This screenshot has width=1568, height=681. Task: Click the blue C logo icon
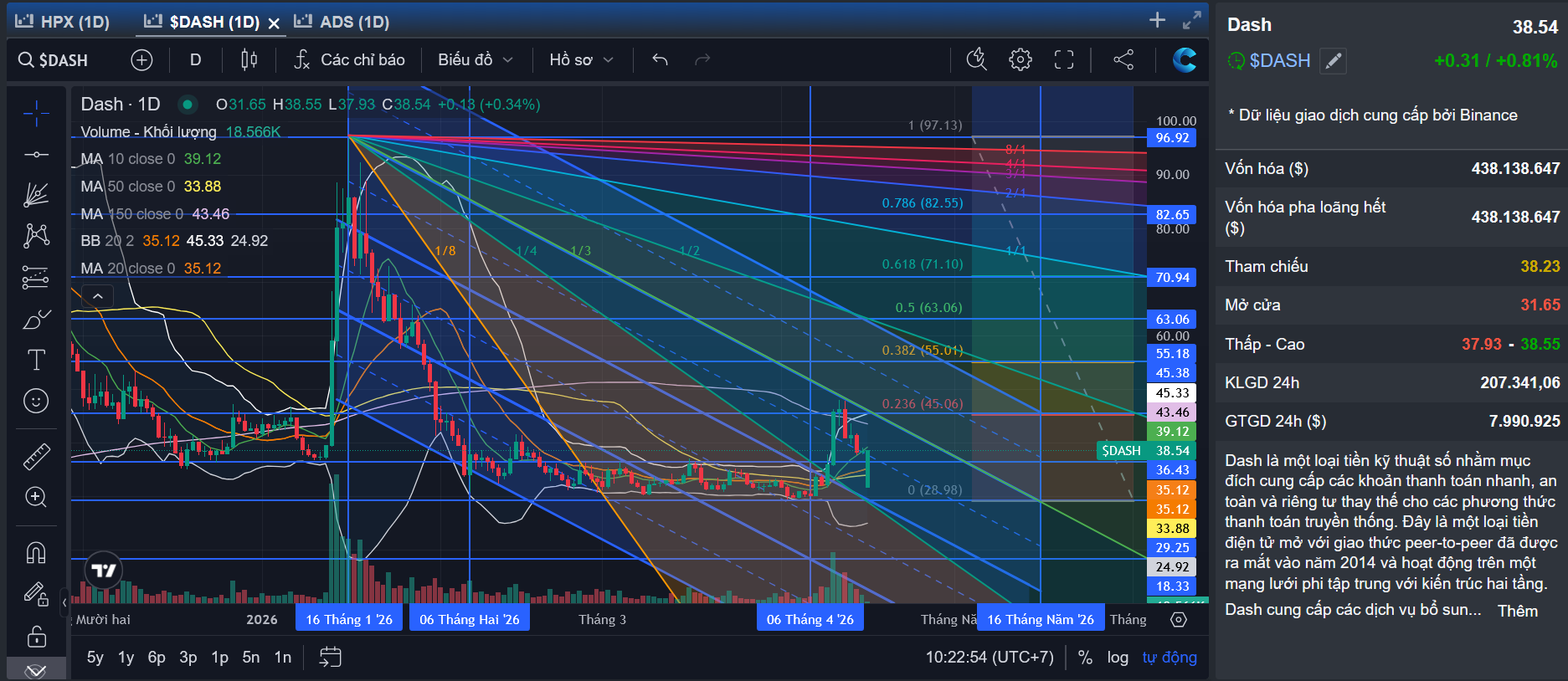(x=1184, y=59)
